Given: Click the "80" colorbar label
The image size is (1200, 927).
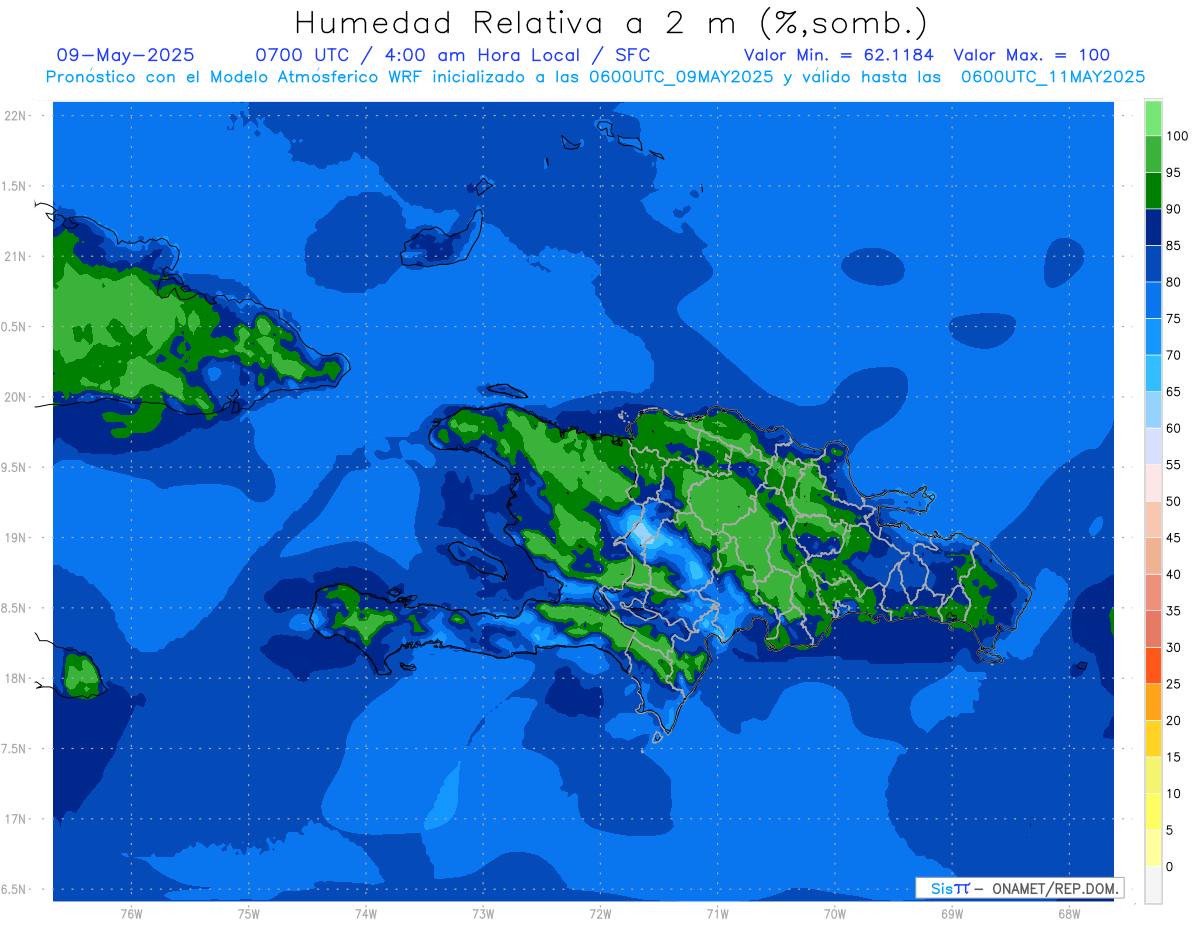Looking at the screenshot, I should 1173,282.
